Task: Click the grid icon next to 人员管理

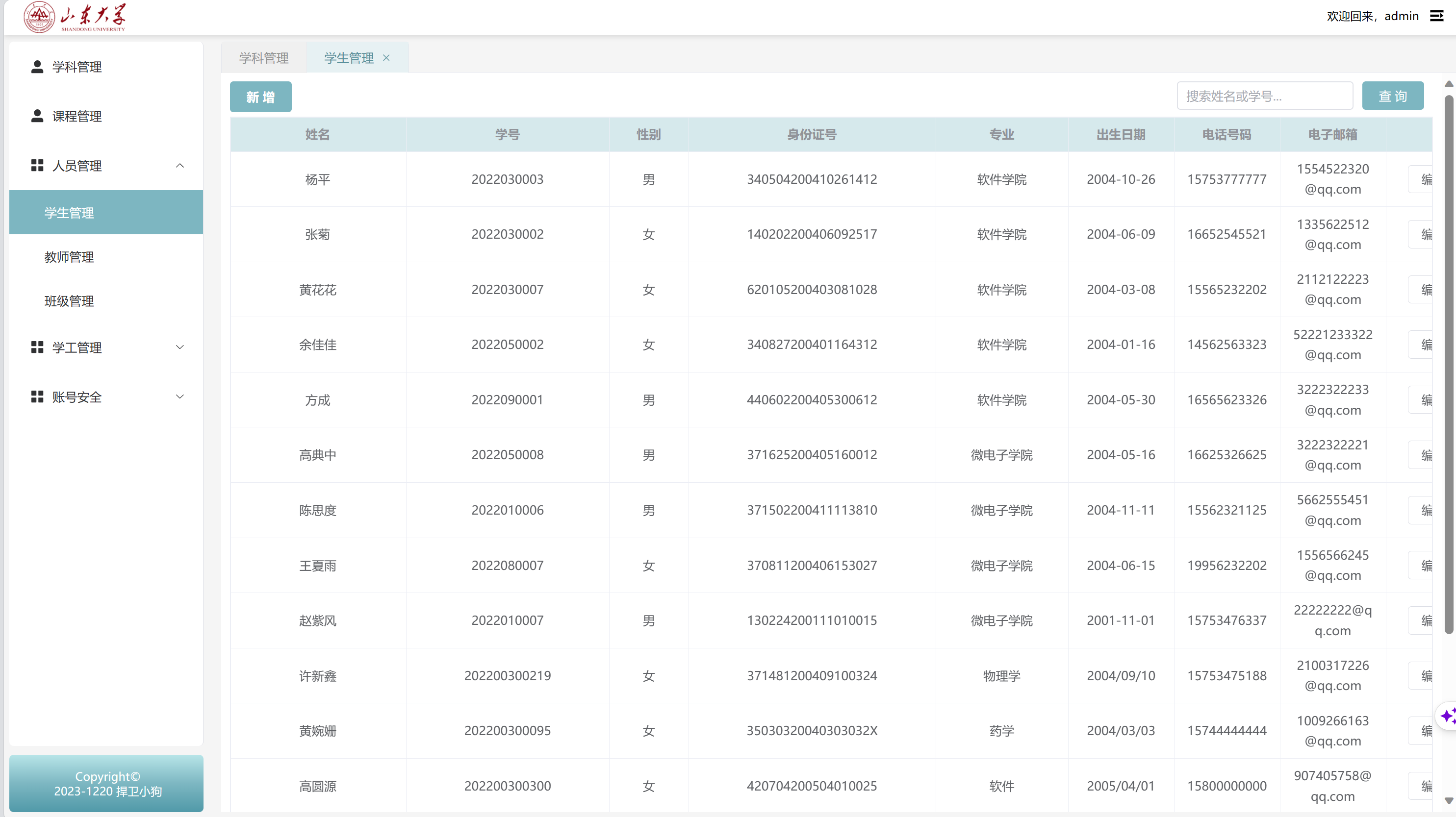Action: tap(37, 165)
